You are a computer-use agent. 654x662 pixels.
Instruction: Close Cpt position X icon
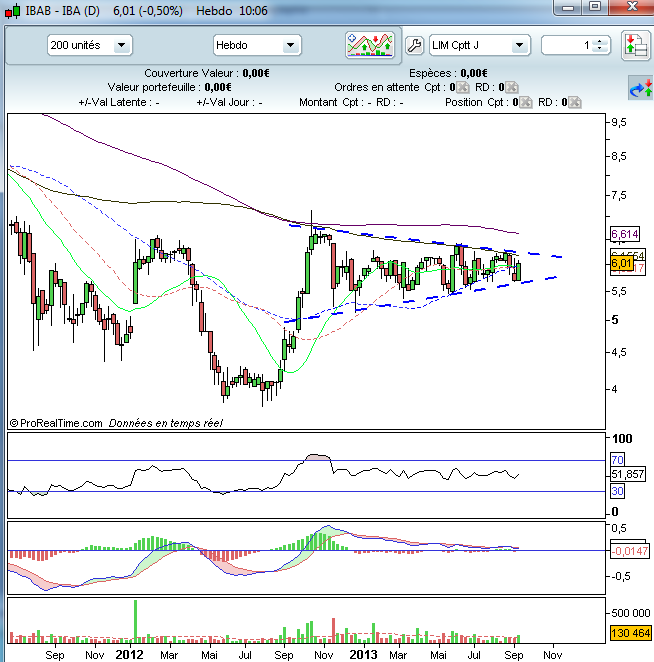coord(525,102)
